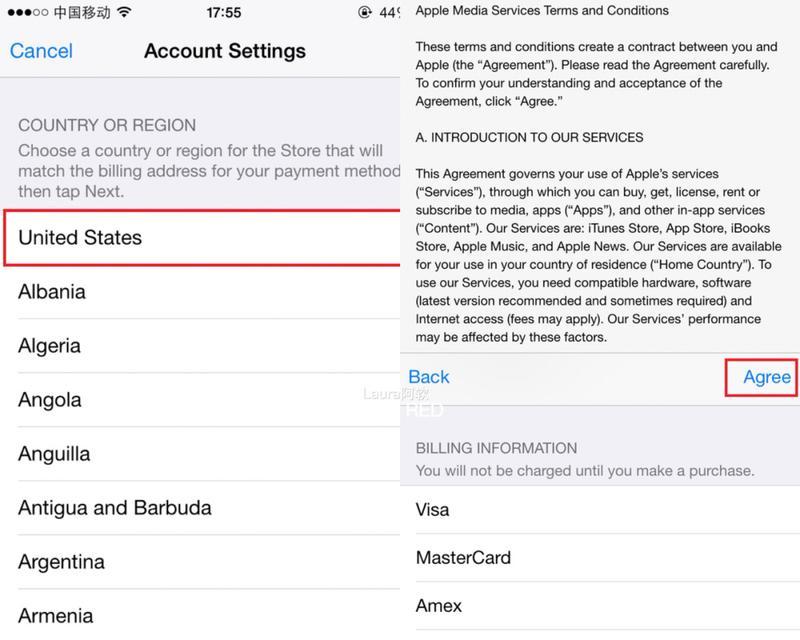Tap the Introduction to Our Services heading
Image resolution: width=800 pixels, height=640 pixels.
click(x=529, y=137)
